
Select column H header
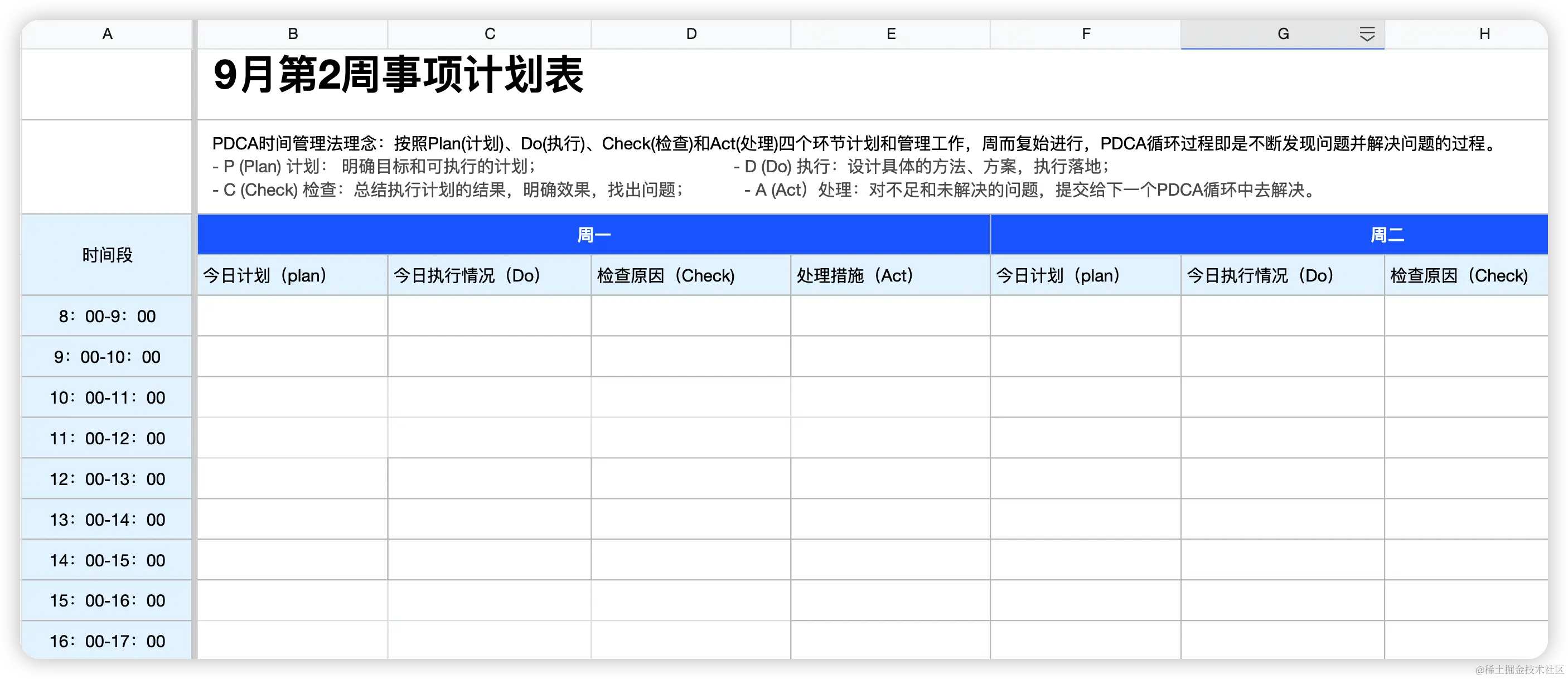[1484, 34]
